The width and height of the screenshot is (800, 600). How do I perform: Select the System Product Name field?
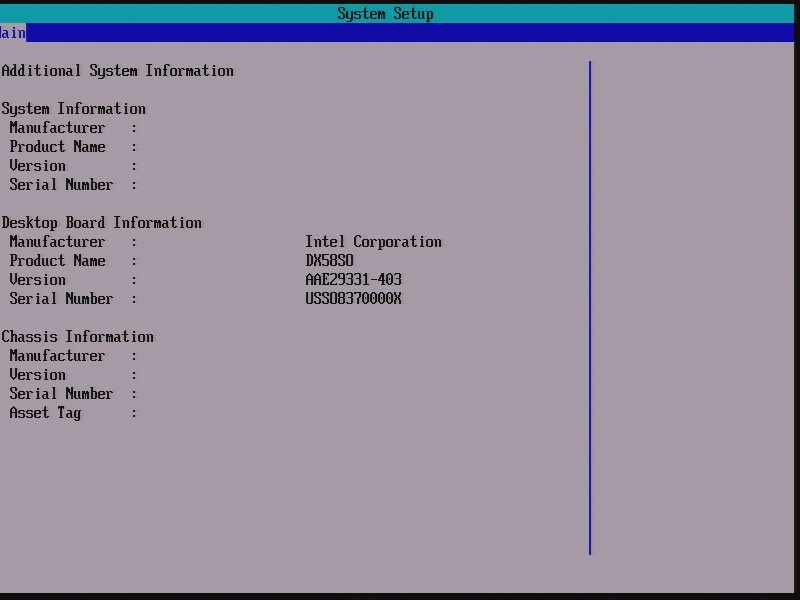[x=56, y=146]
